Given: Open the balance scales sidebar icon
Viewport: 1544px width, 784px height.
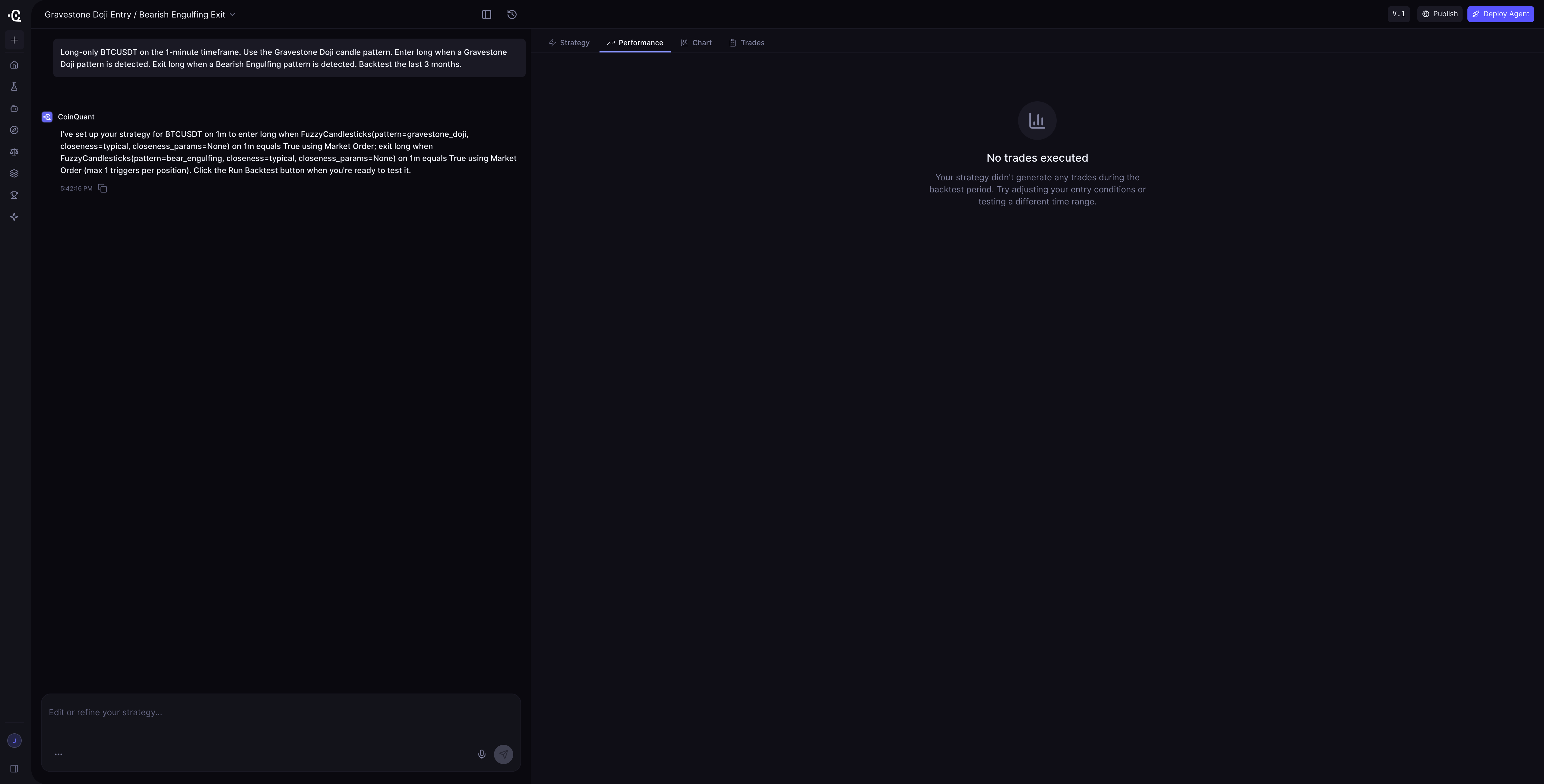Looking at the screenshot, I should point(14,152).
